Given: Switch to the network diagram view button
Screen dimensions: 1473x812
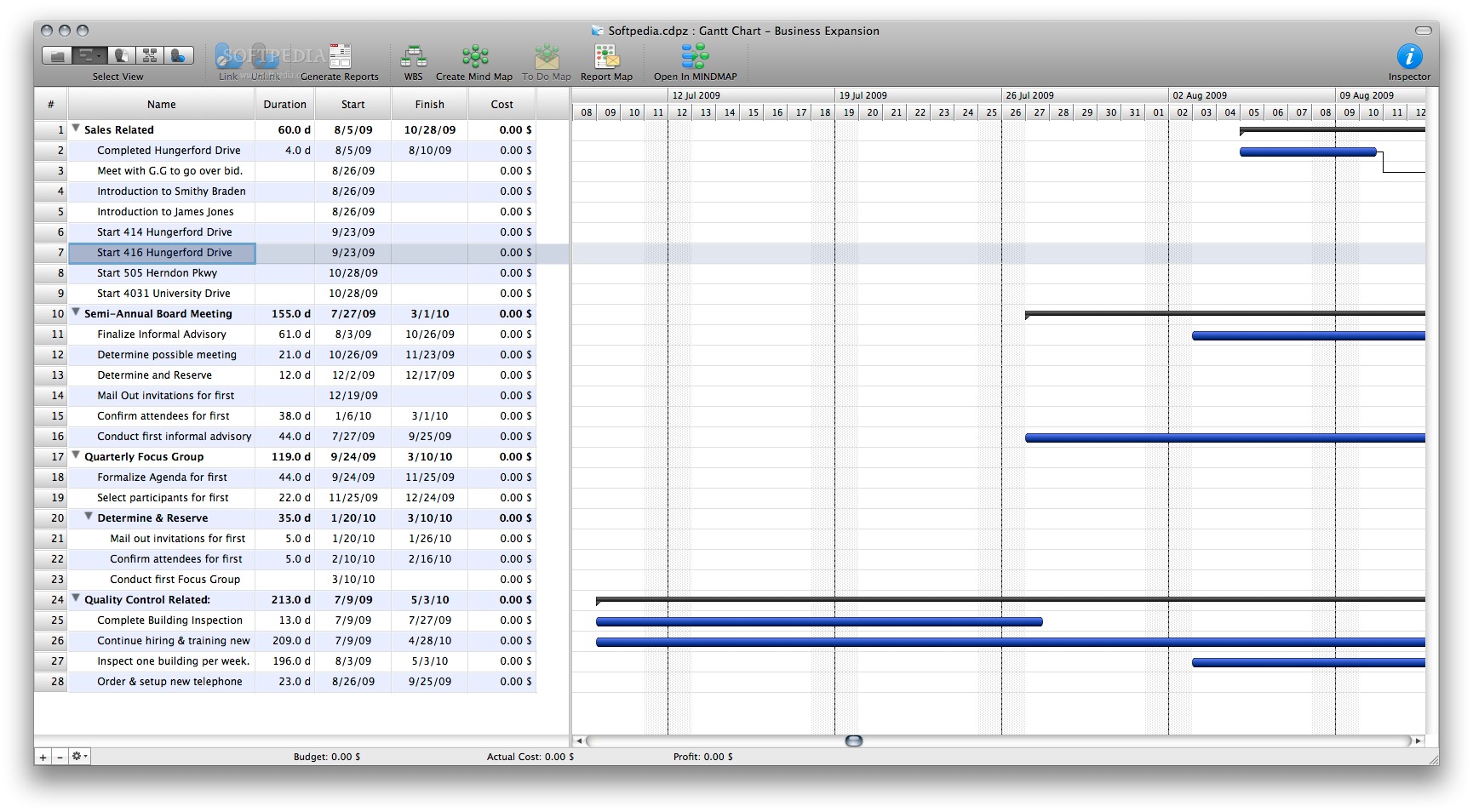Looking at the screenshot, I should (x=150, y=56).
